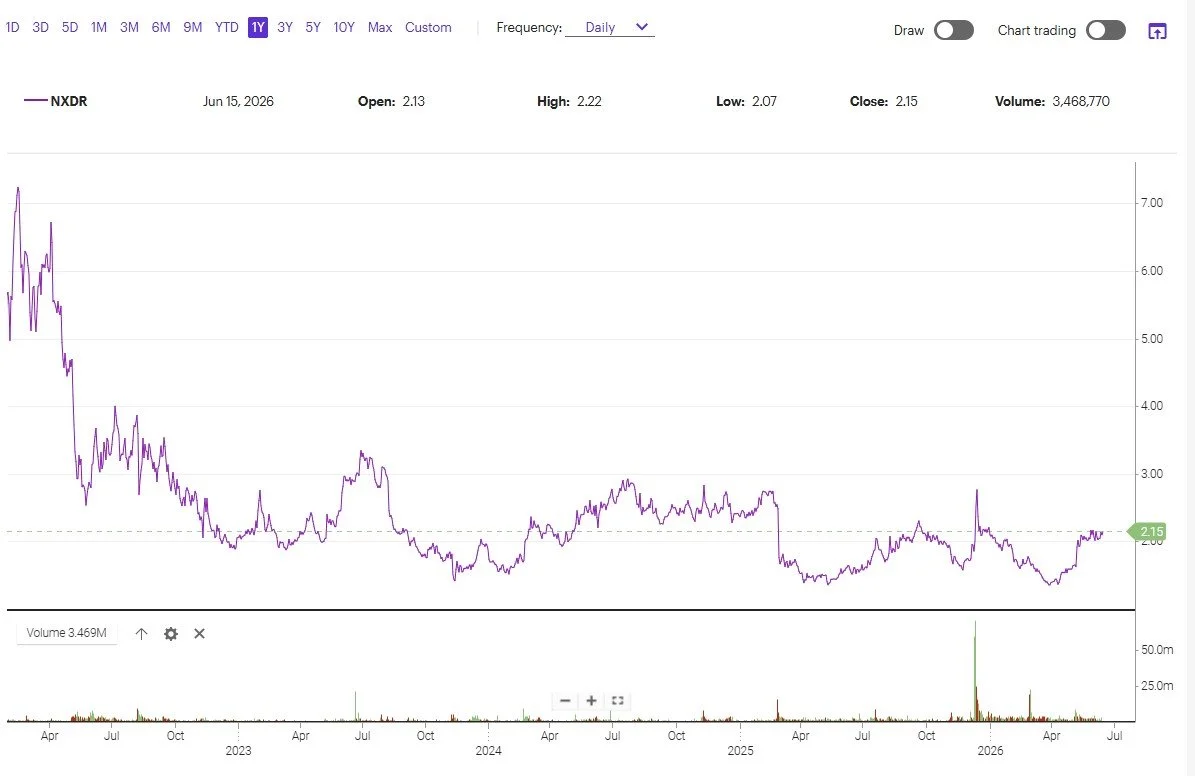The height and width of the screenshot is (776, 1195).
Task: Select the 3D time range
Action: coord(40,27)
